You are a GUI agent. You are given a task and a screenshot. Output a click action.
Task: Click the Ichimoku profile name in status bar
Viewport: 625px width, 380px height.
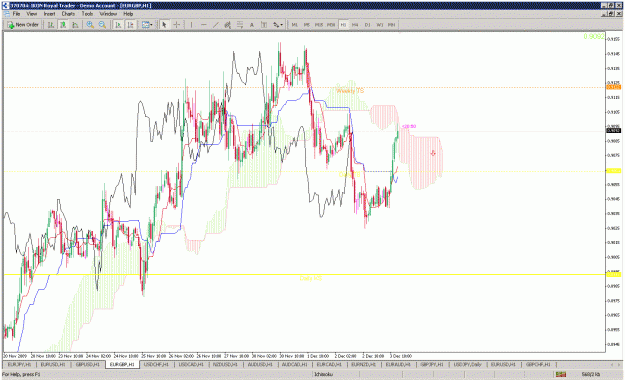tap(323, 374)
